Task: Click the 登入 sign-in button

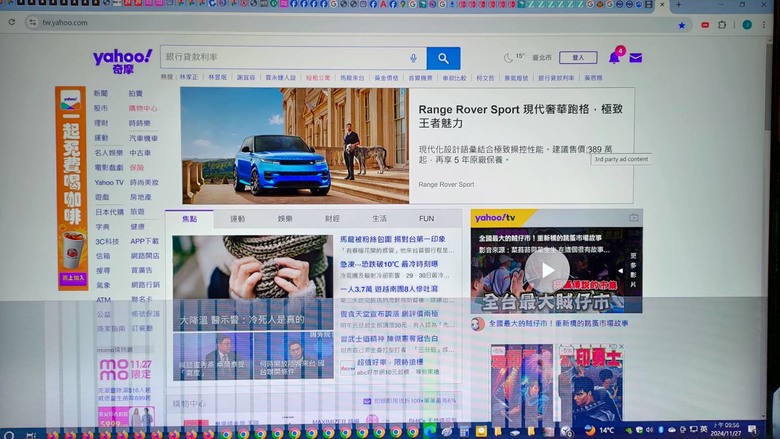Action: click(578, 58)
